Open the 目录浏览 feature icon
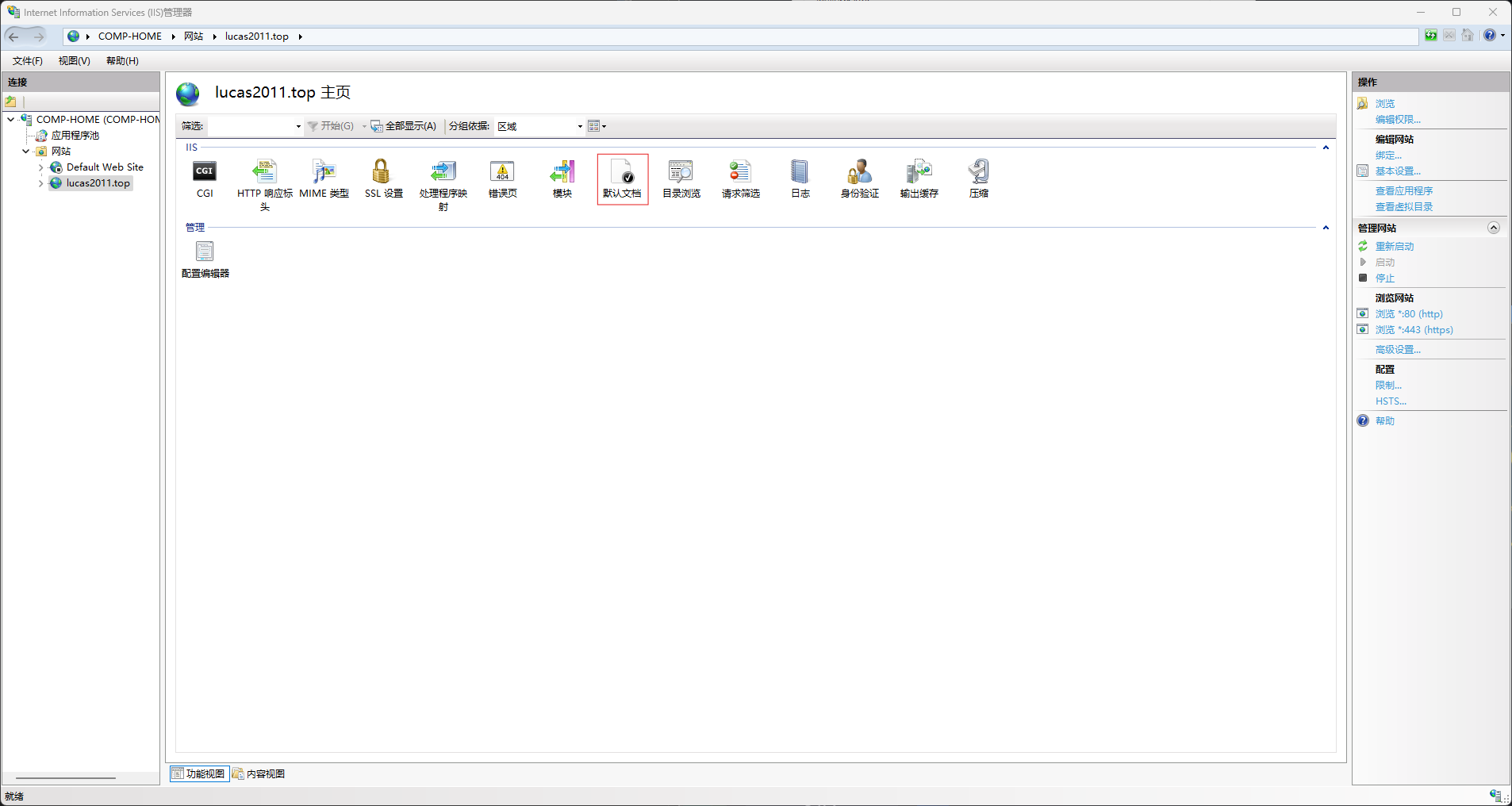This screenshot has width=1512, height=806. click(681, 172)
